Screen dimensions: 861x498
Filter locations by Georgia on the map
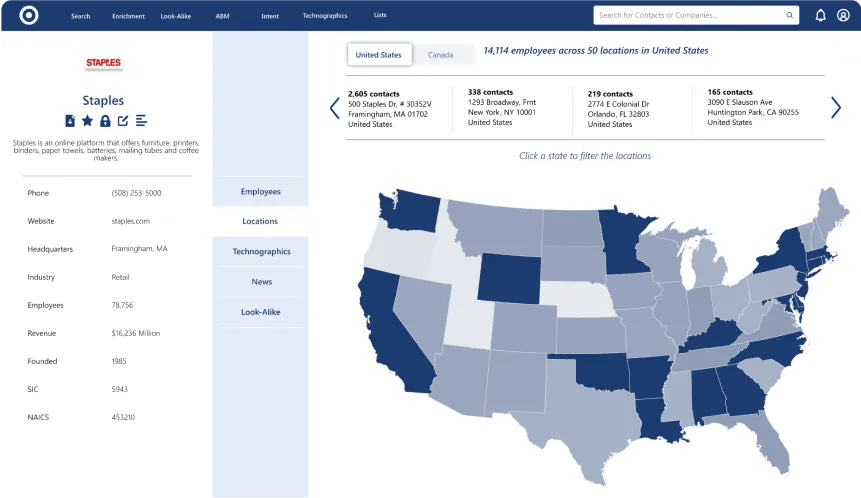point(740,391)
